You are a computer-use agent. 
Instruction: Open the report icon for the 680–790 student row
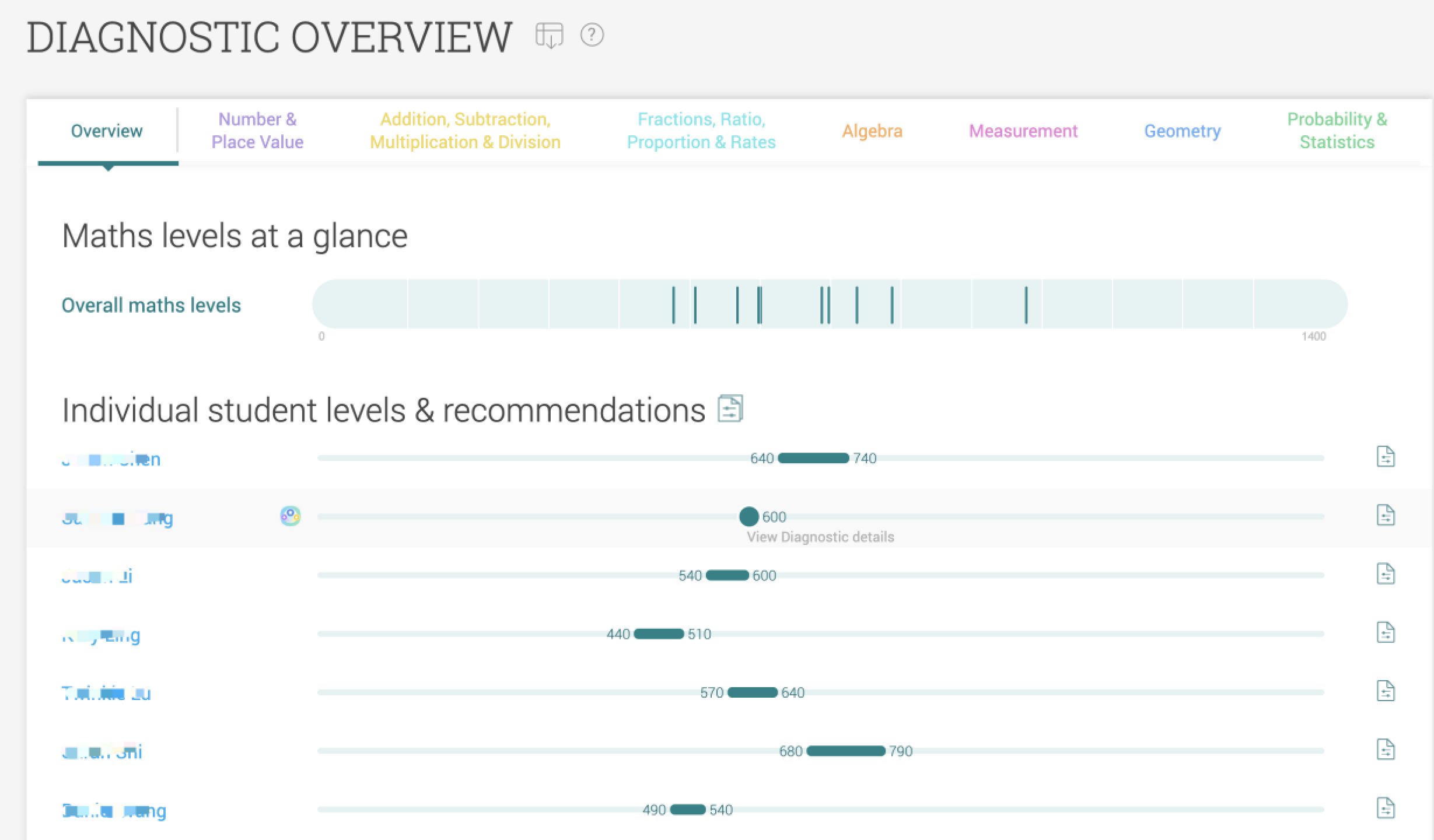pyautogui.click(x=1385, y=750)
